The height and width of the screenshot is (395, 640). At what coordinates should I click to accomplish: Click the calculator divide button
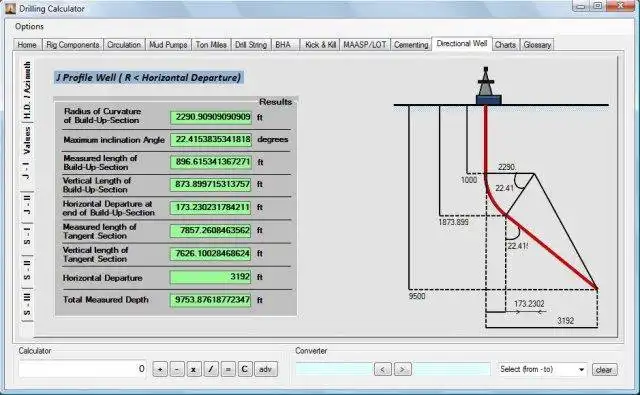[x=211, y=369]
